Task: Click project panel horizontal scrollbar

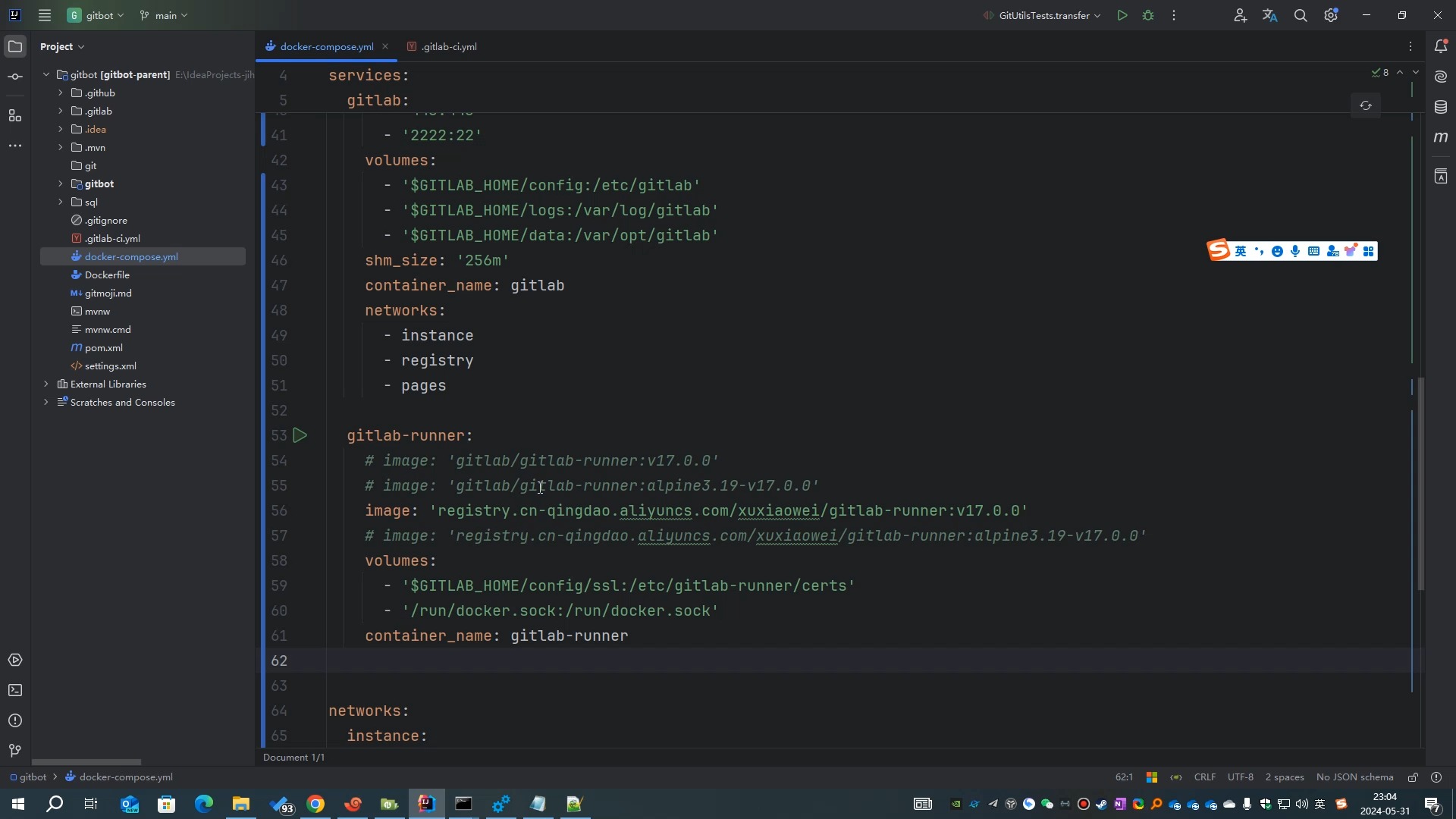Action: click(x=86, y=762)
